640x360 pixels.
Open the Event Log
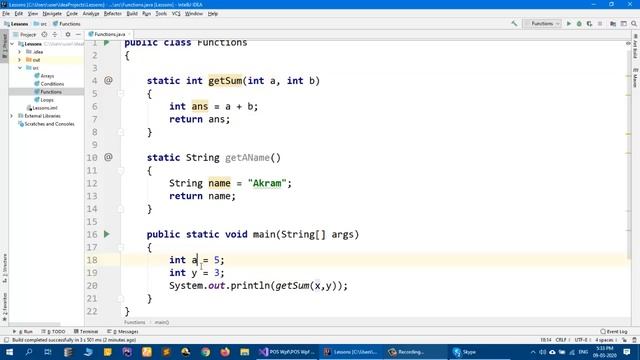pyautogui.click(x=614, y=331)
